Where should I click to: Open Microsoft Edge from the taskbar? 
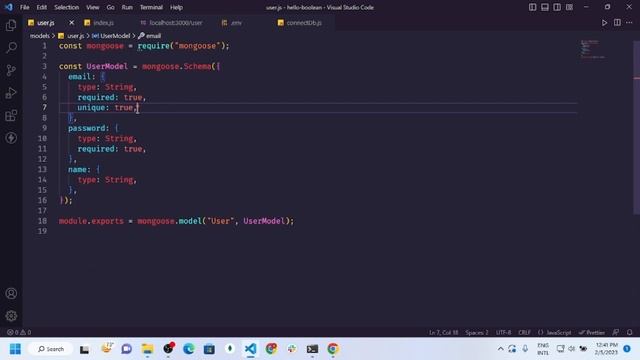pyautogui.click(x=189, y=349)
